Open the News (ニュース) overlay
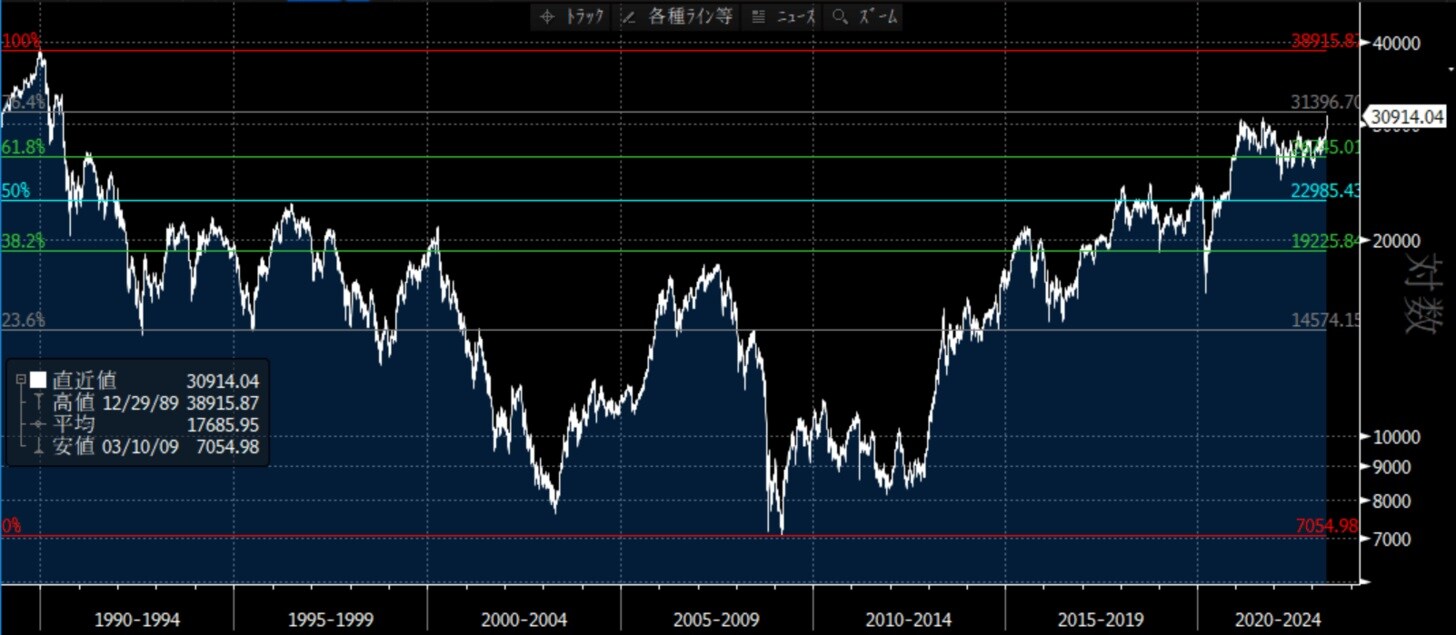 tap(783, 16)
